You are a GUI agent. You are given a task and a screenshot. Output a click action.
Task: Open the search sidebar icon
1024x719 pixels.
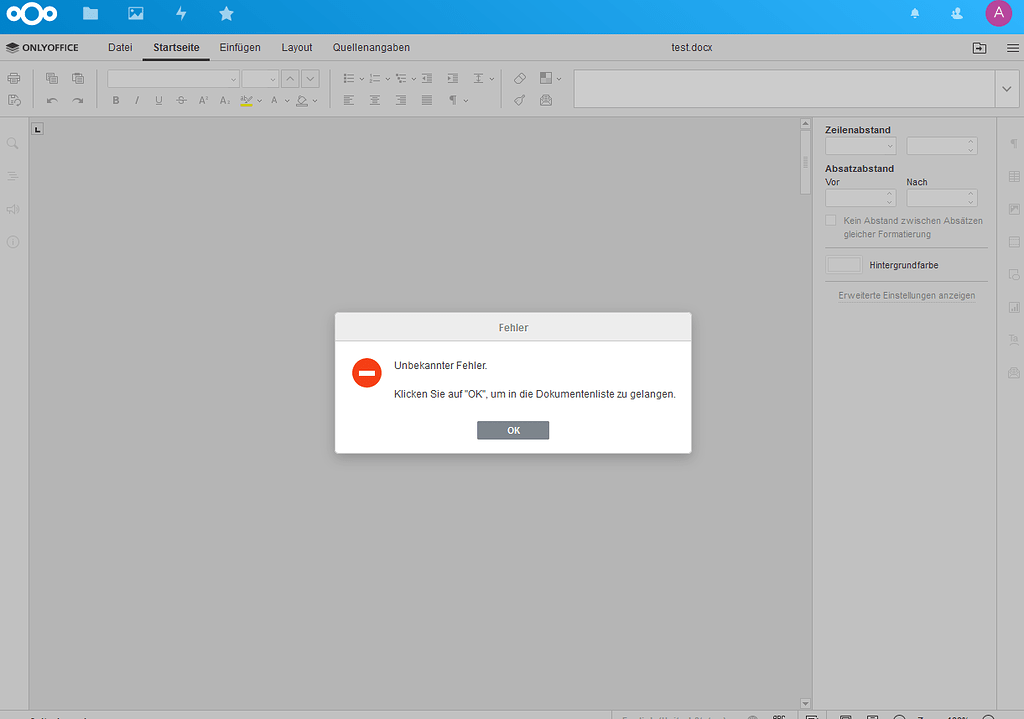tap(12, 144)
